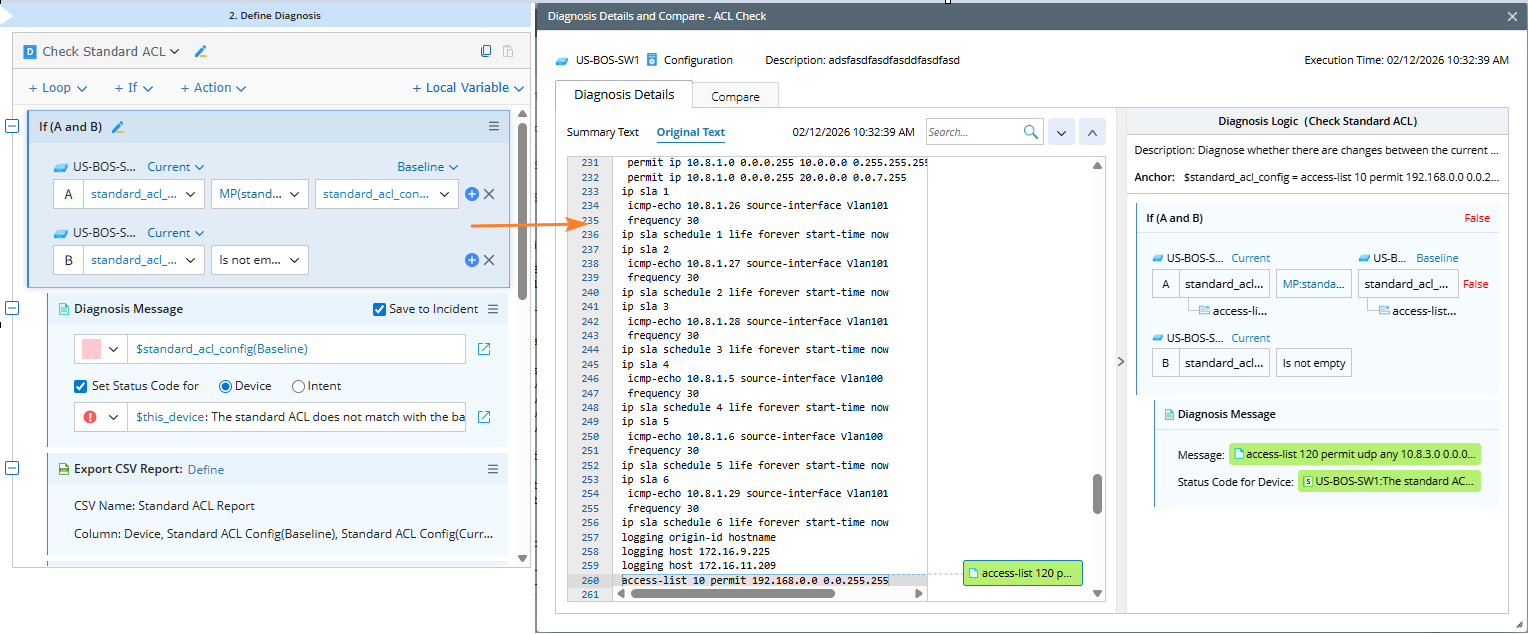Click the search magnifier icon

point(1031,132)
